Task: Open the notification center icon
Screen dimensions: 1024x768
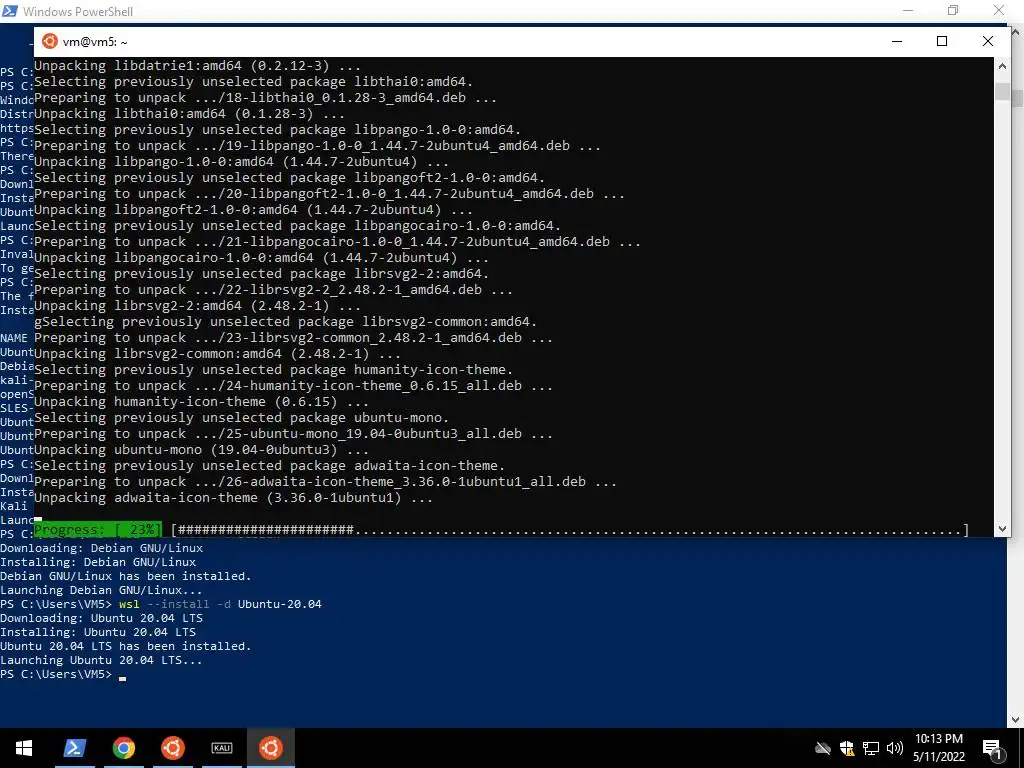Action: click(x=993, y=748)
